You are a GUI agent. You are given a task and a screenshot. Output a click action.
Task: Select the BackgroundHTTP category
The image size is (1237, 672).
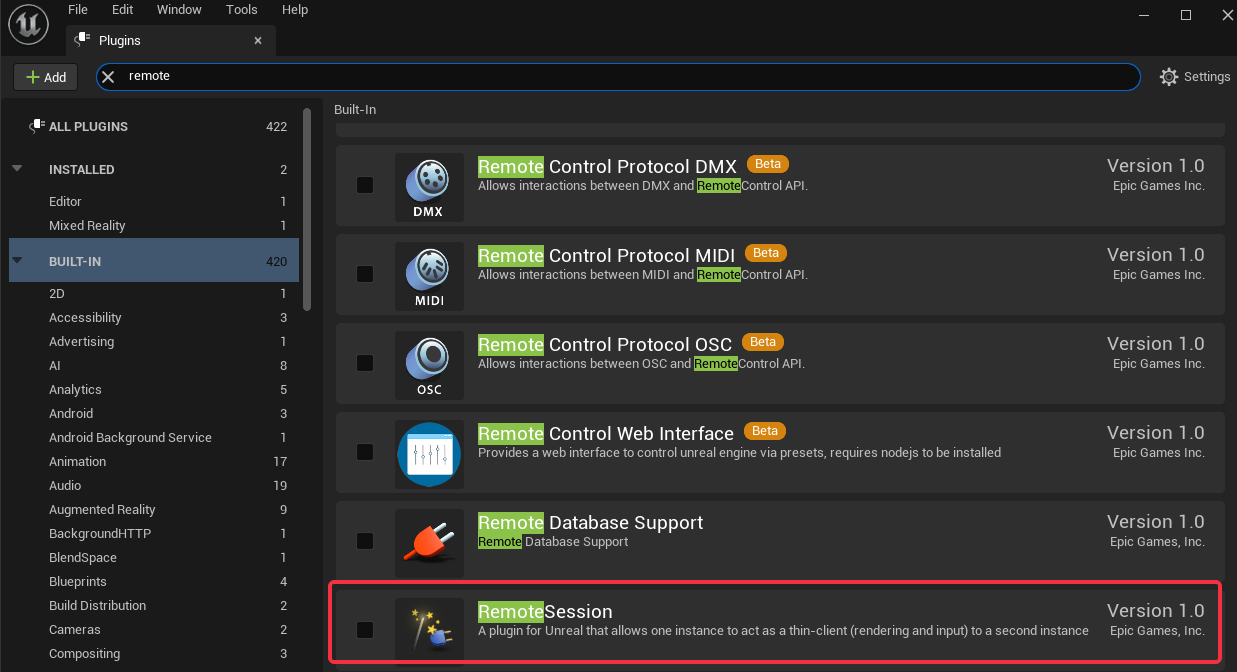(154, 533)
